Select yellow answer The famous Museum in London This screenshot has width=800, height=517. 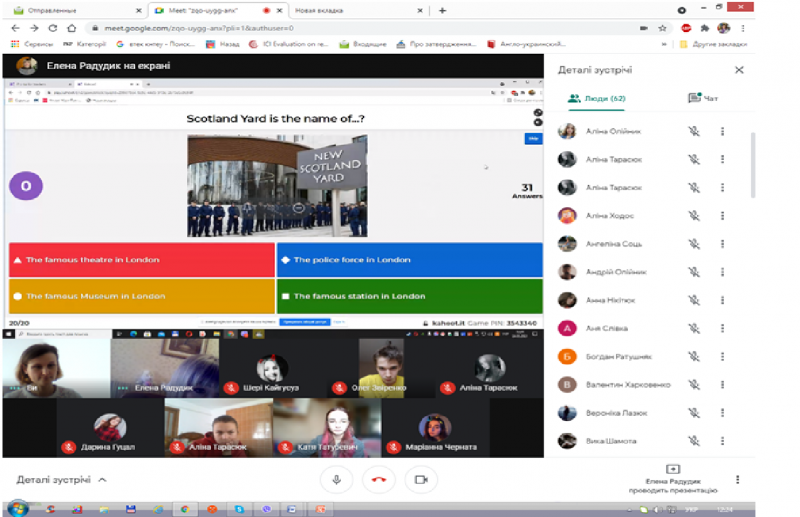142,296
